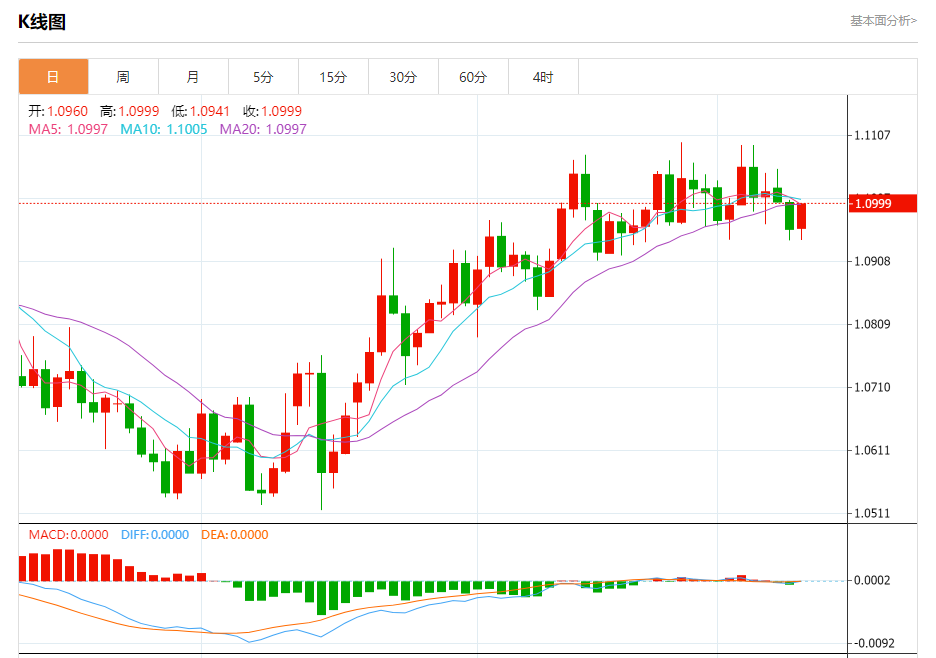Open the 15分 chart tab

coord(333,76)
